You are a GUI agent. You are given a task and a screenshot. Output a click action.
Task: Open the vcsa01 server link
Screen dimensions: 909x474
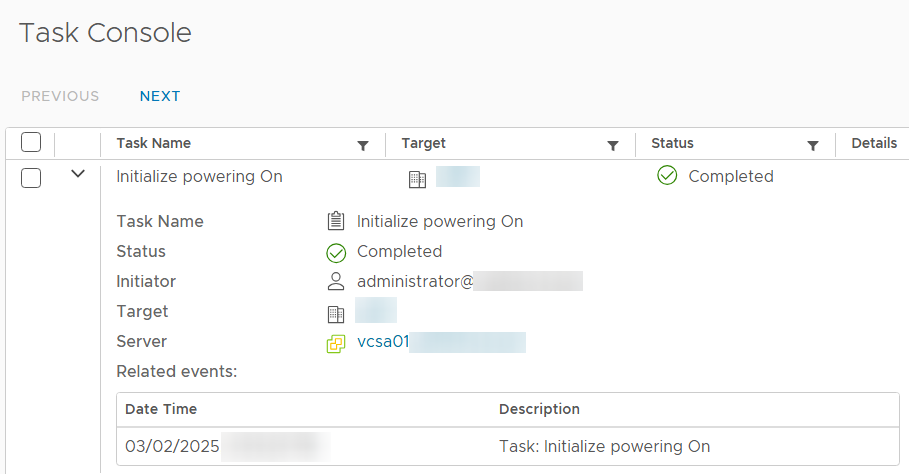coord(383,341)
